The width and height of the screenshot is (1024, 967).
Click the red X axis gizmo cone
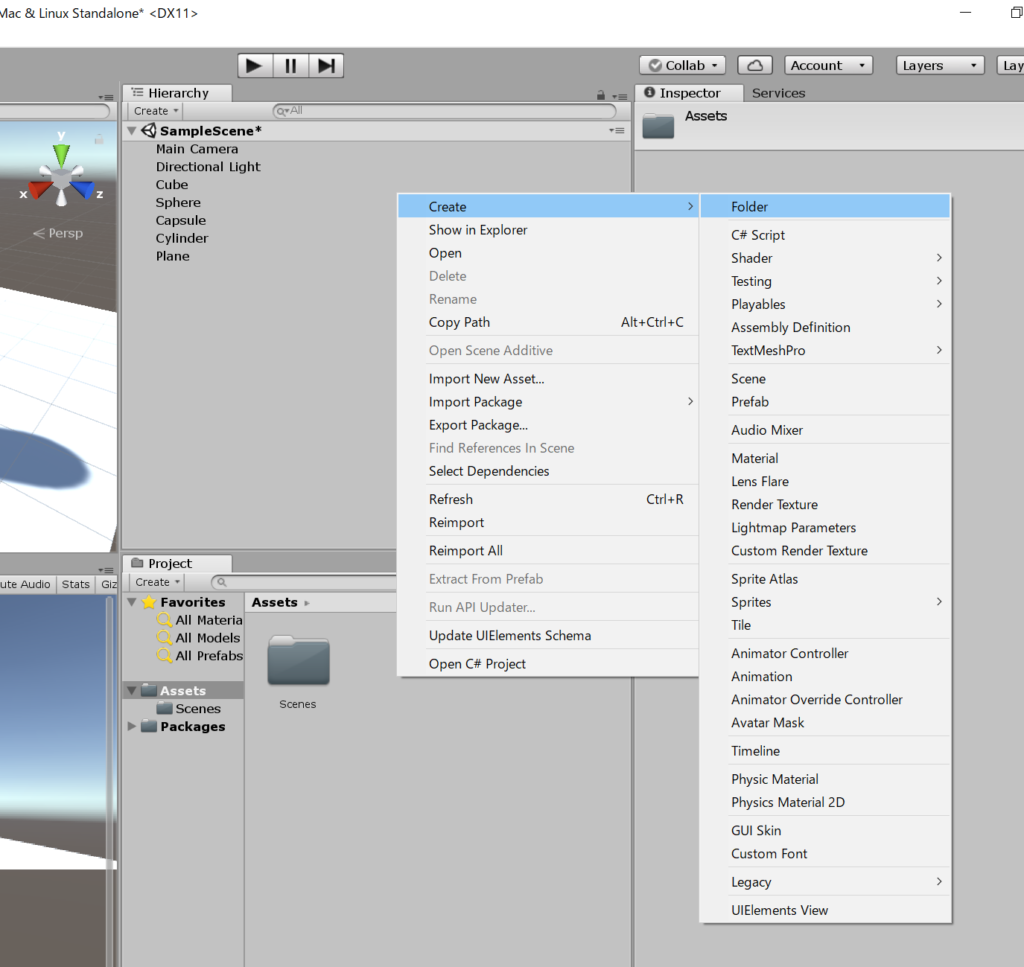pos(39,190)
